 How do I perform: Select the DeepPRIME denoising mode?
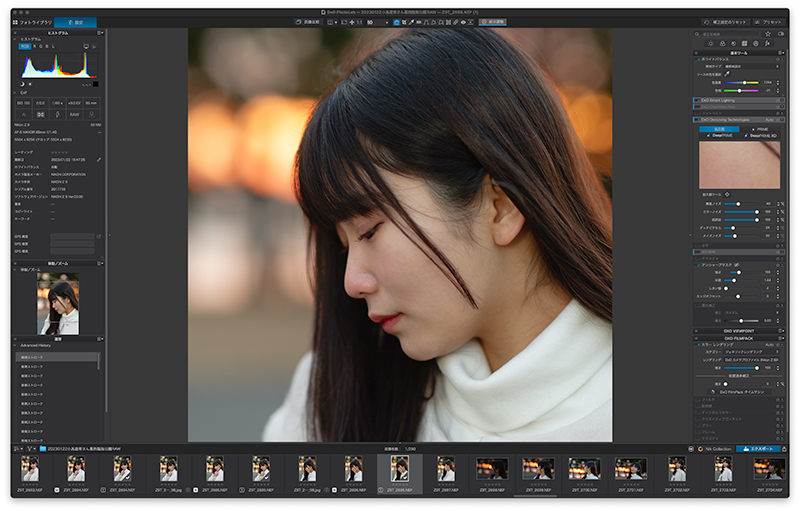pyautogui.click(x=720, y=136)
